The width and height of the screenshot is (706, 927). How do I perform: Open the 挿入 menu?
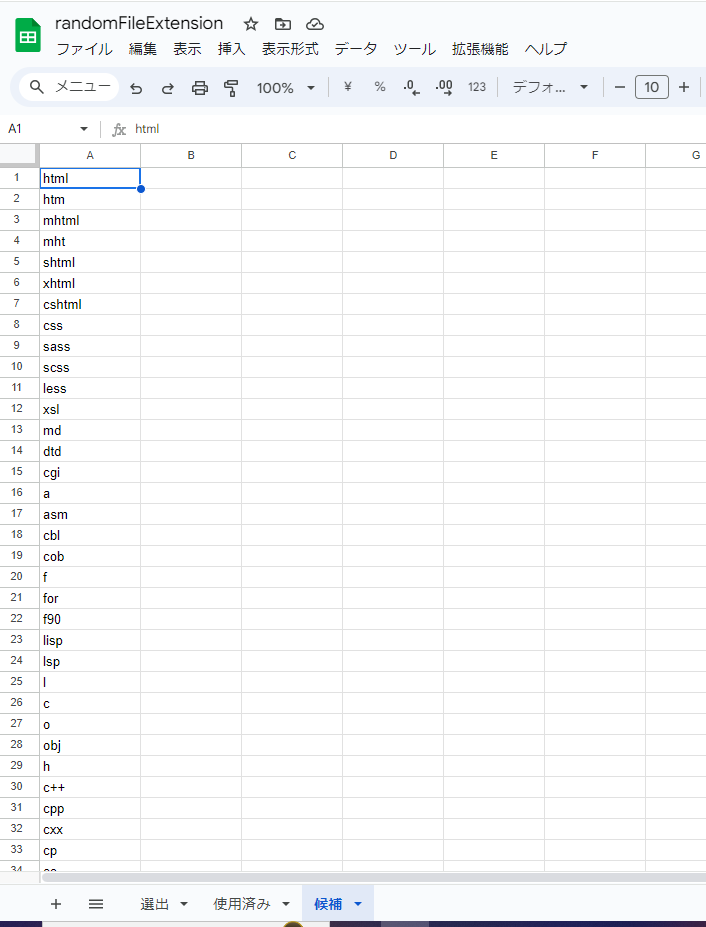(231, 49)
